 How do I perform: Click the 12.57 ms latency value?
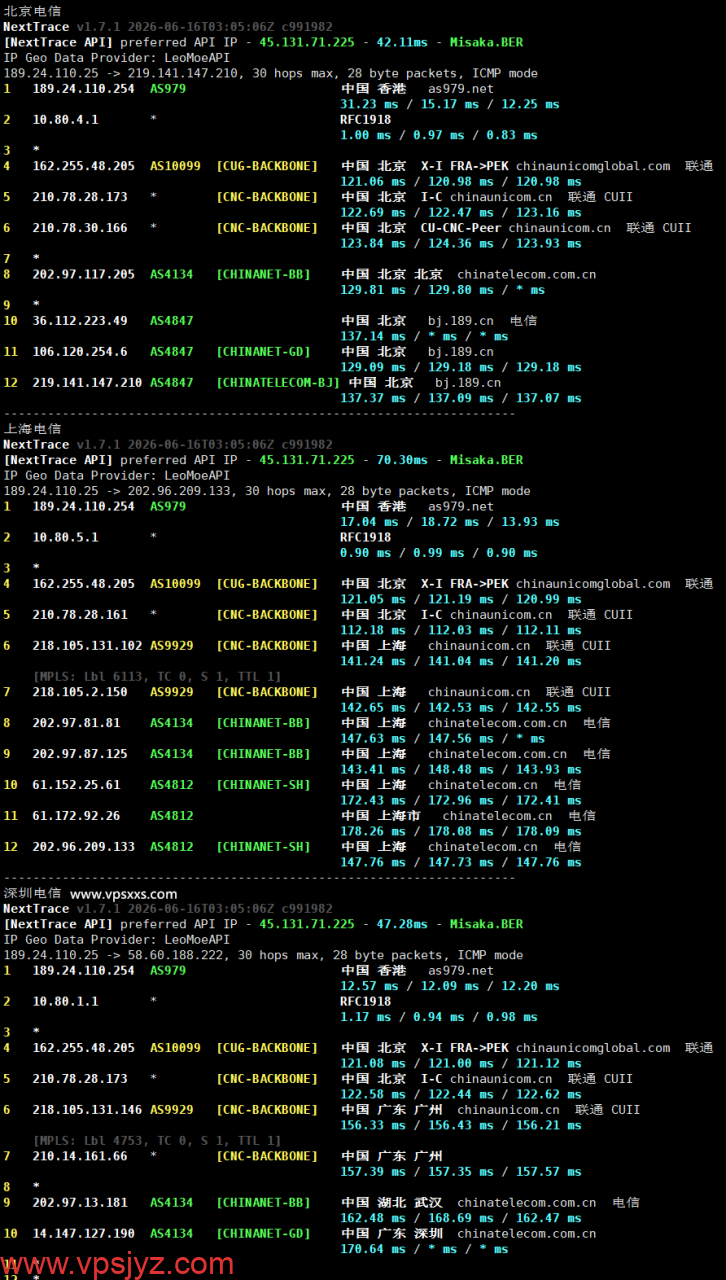click(369, 986)
